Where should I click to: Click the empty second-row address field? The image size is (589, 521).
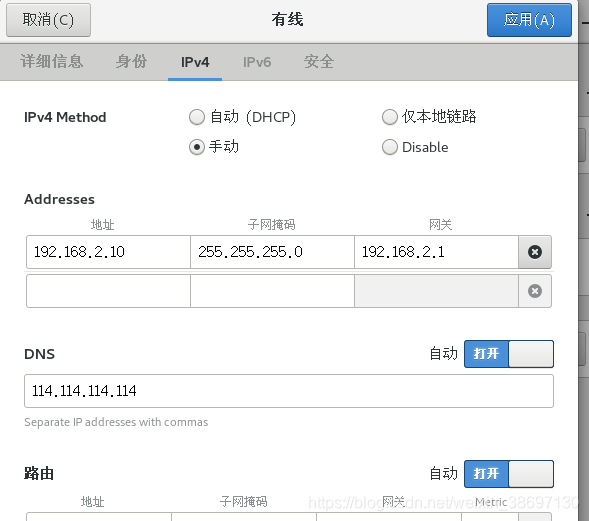tap(108, 291)
